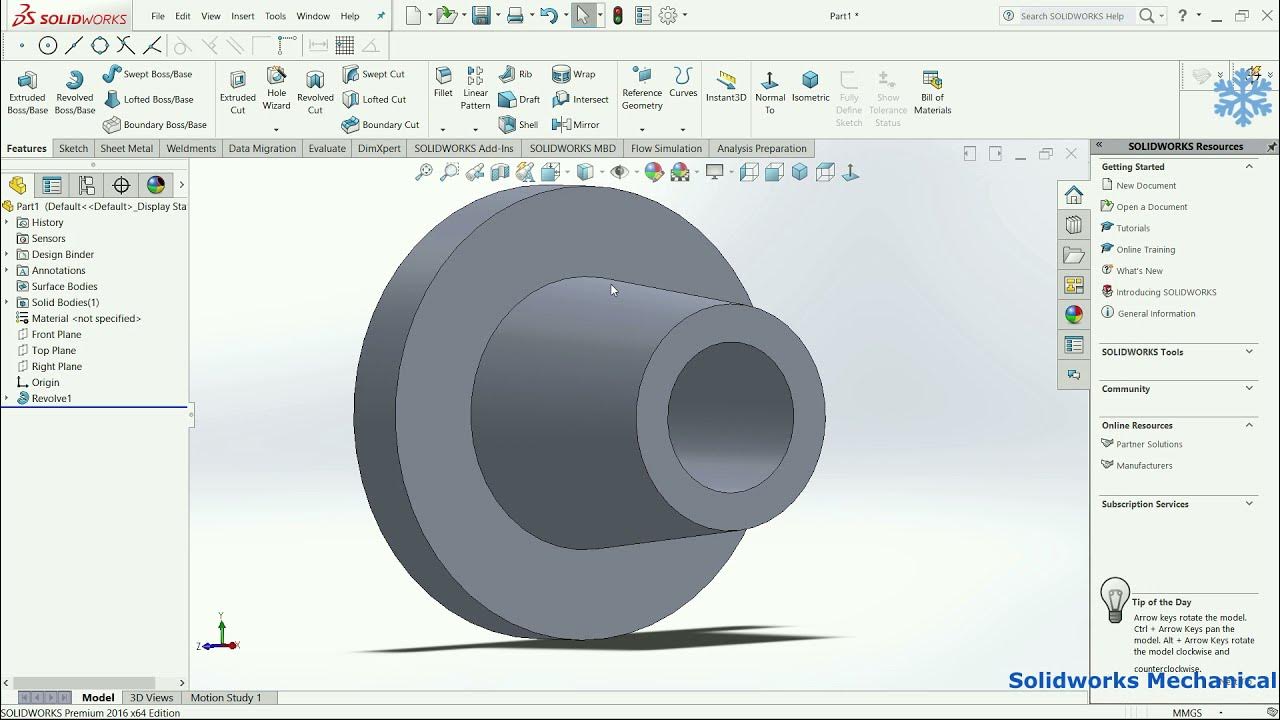Expand the Community section
The image size is (1280, 720).
click(1249, 389)
